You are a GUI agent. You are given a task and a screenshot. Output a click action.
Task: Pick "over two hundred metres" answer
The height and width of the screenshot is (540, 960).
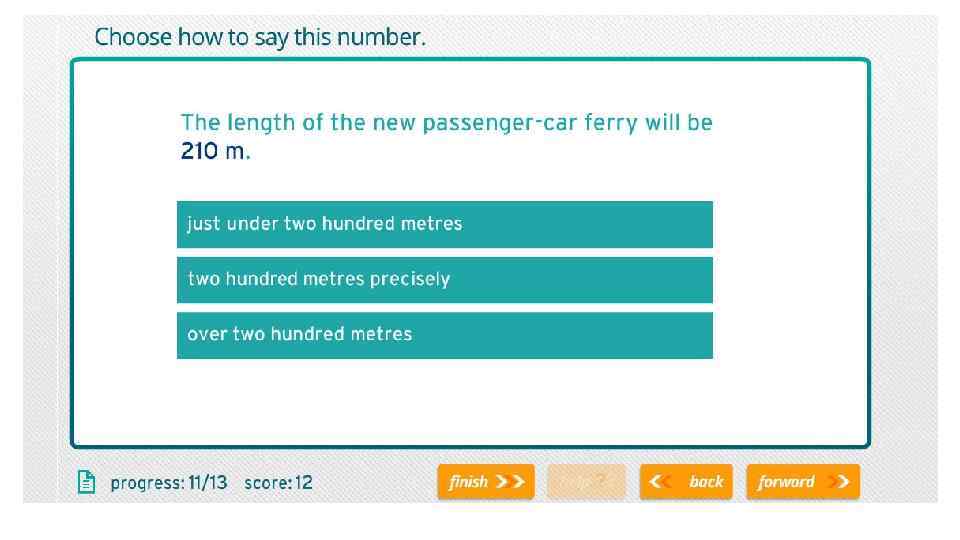[444, 334]
